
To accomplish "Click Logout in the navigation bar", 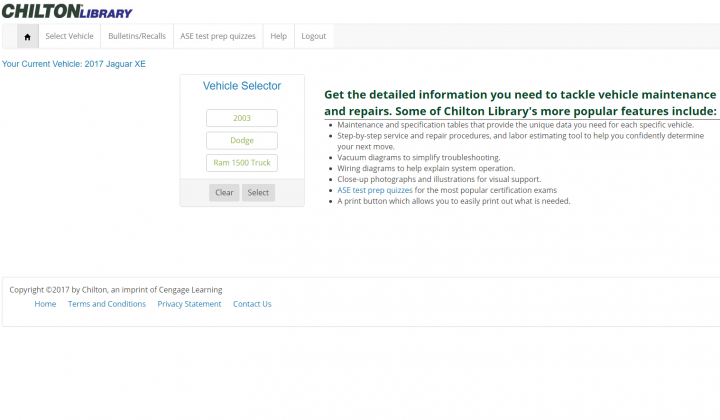I will [314, 36].
